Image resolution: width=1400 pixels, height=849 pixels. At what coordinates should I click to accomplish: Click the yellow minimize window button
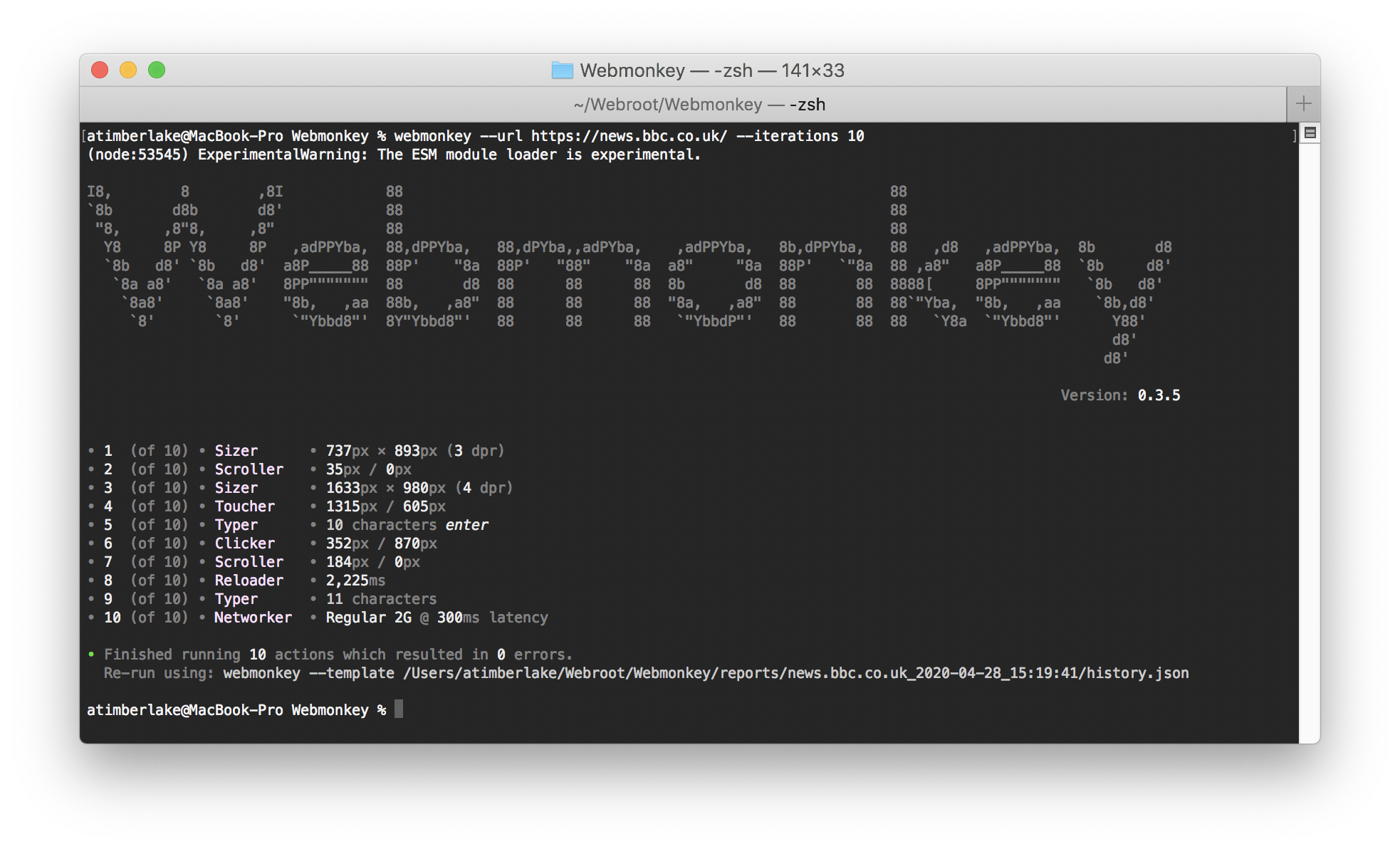coord(128,70)
